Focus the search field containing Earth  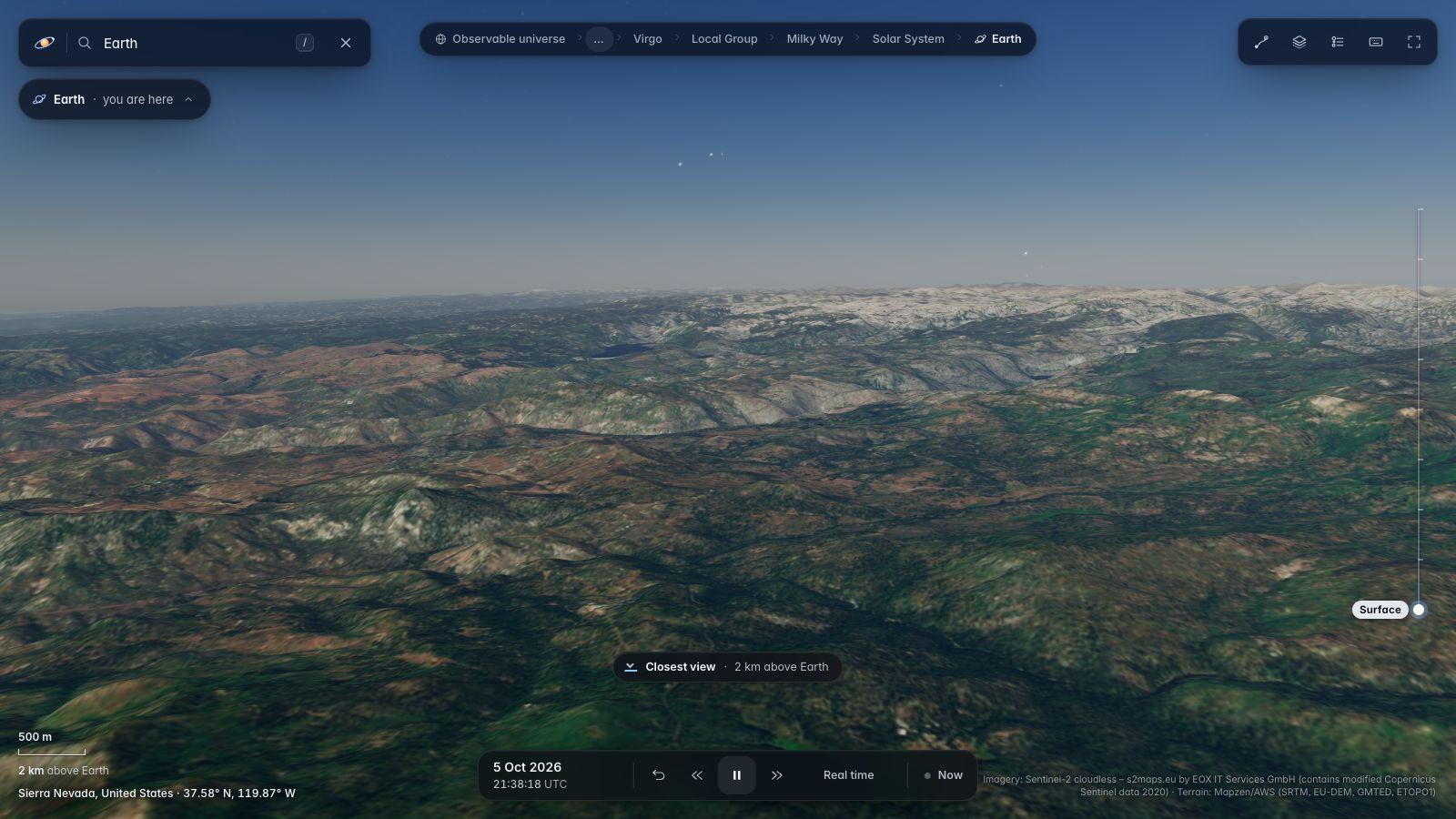click(x=194, y=43)
